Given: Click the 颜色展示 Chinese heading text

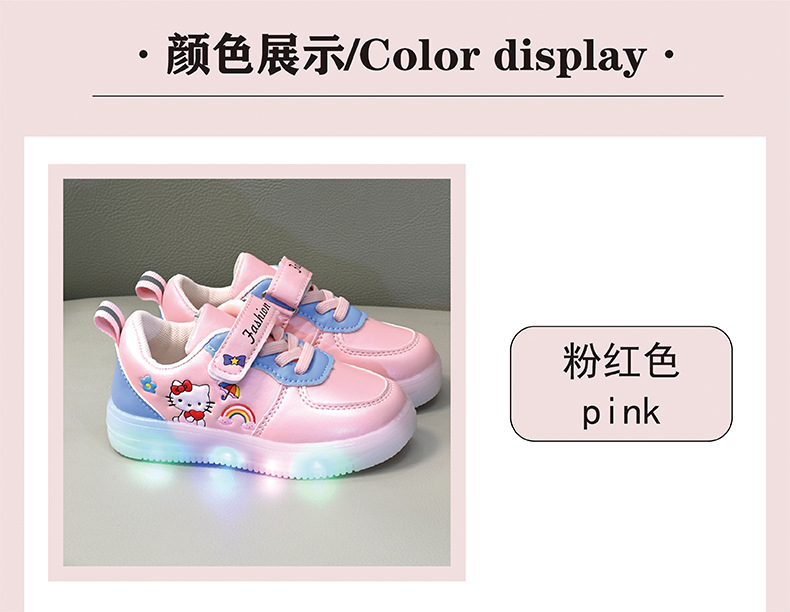Looking at the screenshot, I should click(x=255, y=54).
